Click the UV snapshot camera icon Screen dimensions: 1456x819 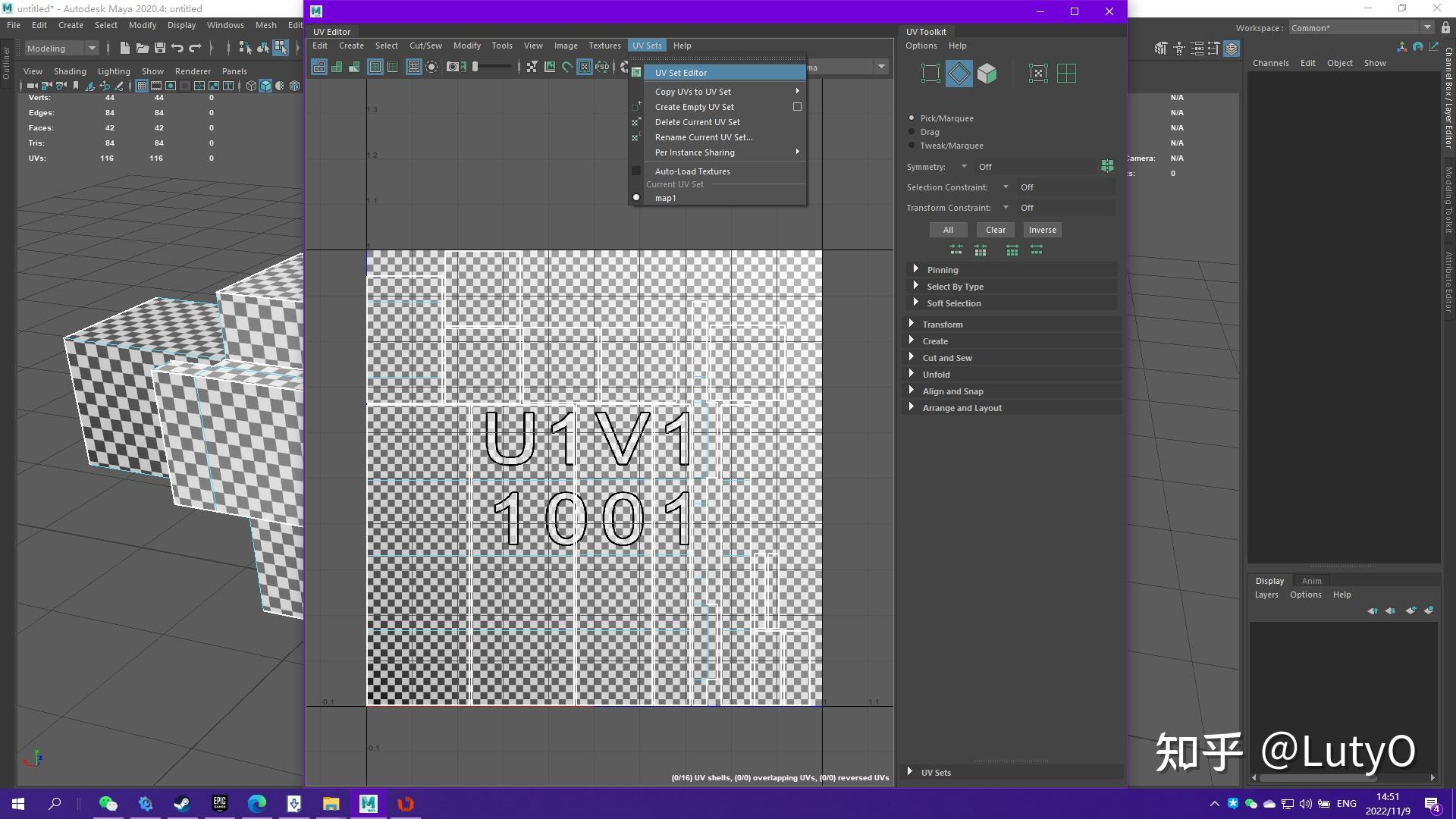452,67
